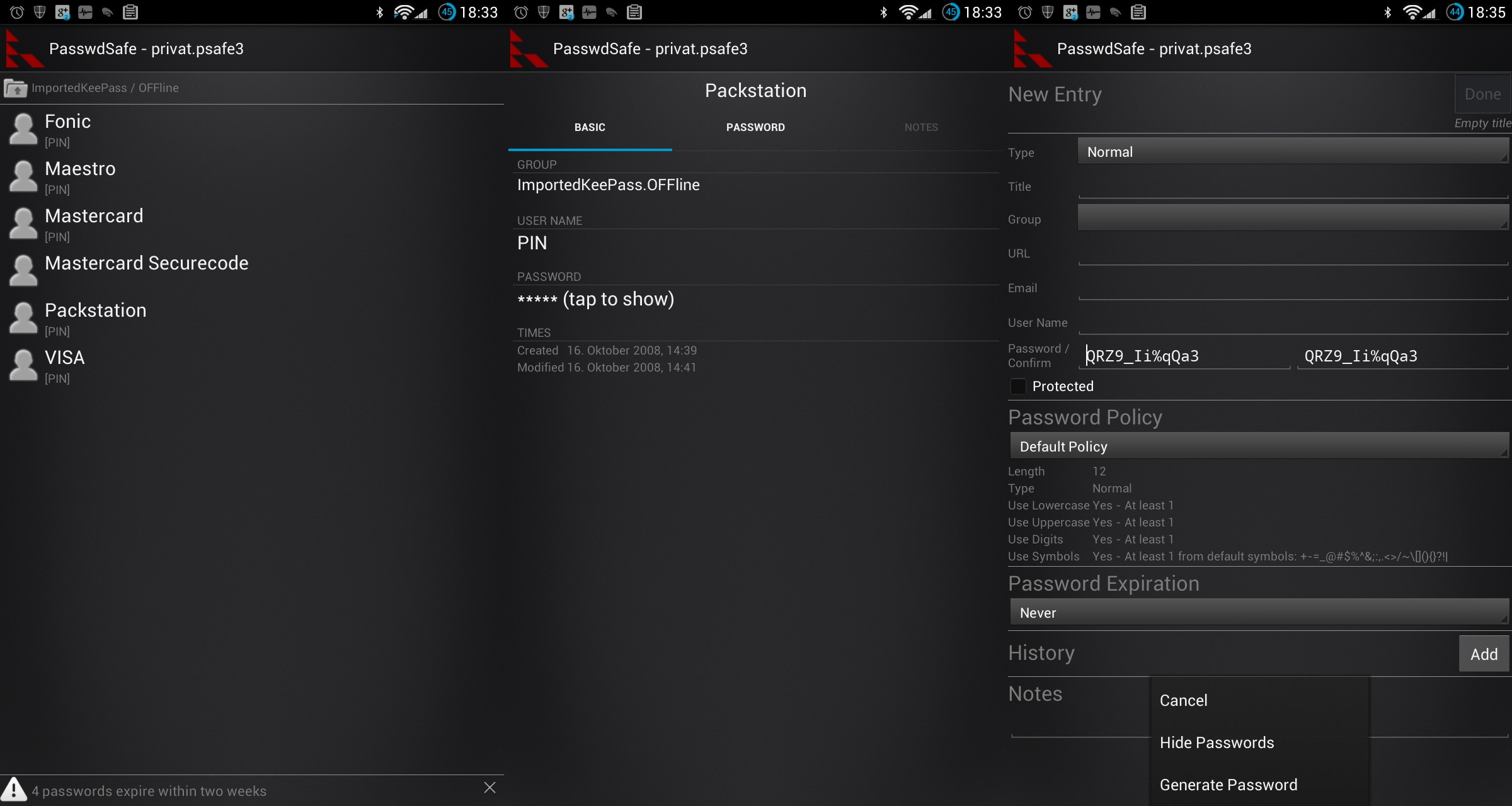Screen dimensions: 1512x806
Task: Focus the Password input field
Action: pyautogui.click(x=1184, y=356)
